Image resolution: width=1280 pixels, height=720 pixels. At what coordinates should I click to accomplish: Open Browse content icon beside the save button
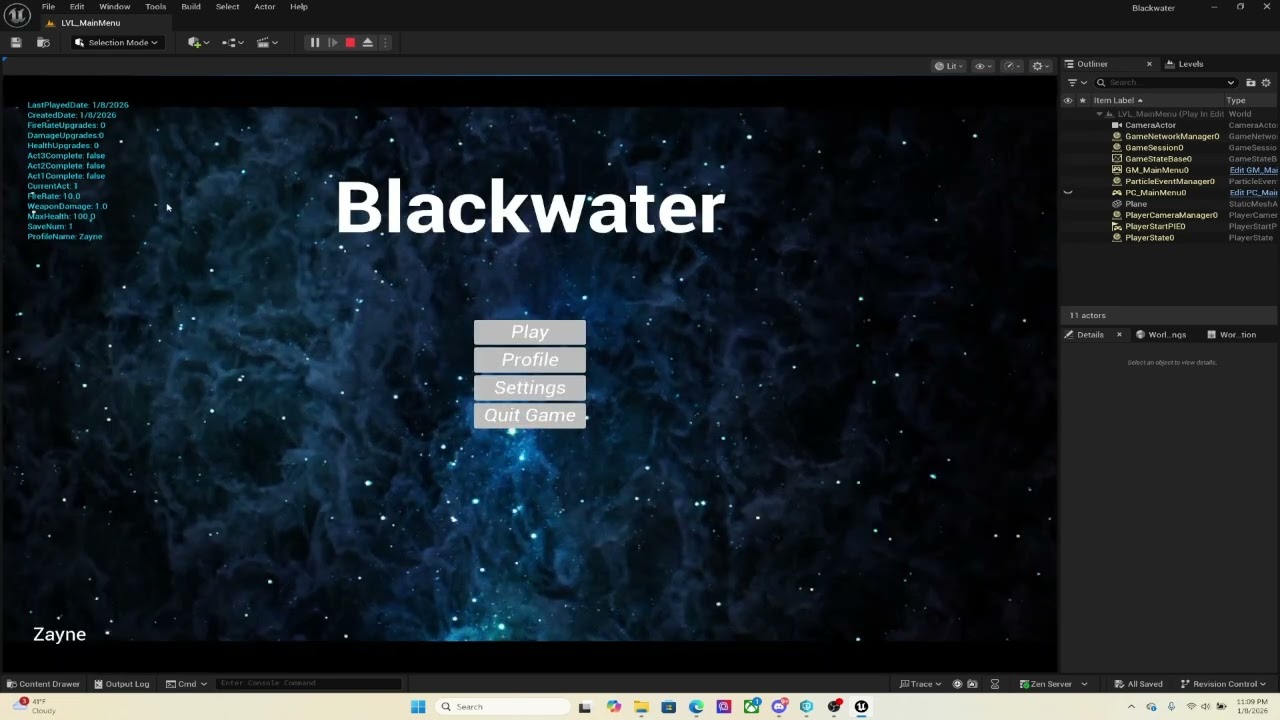[x=43, y=42]
